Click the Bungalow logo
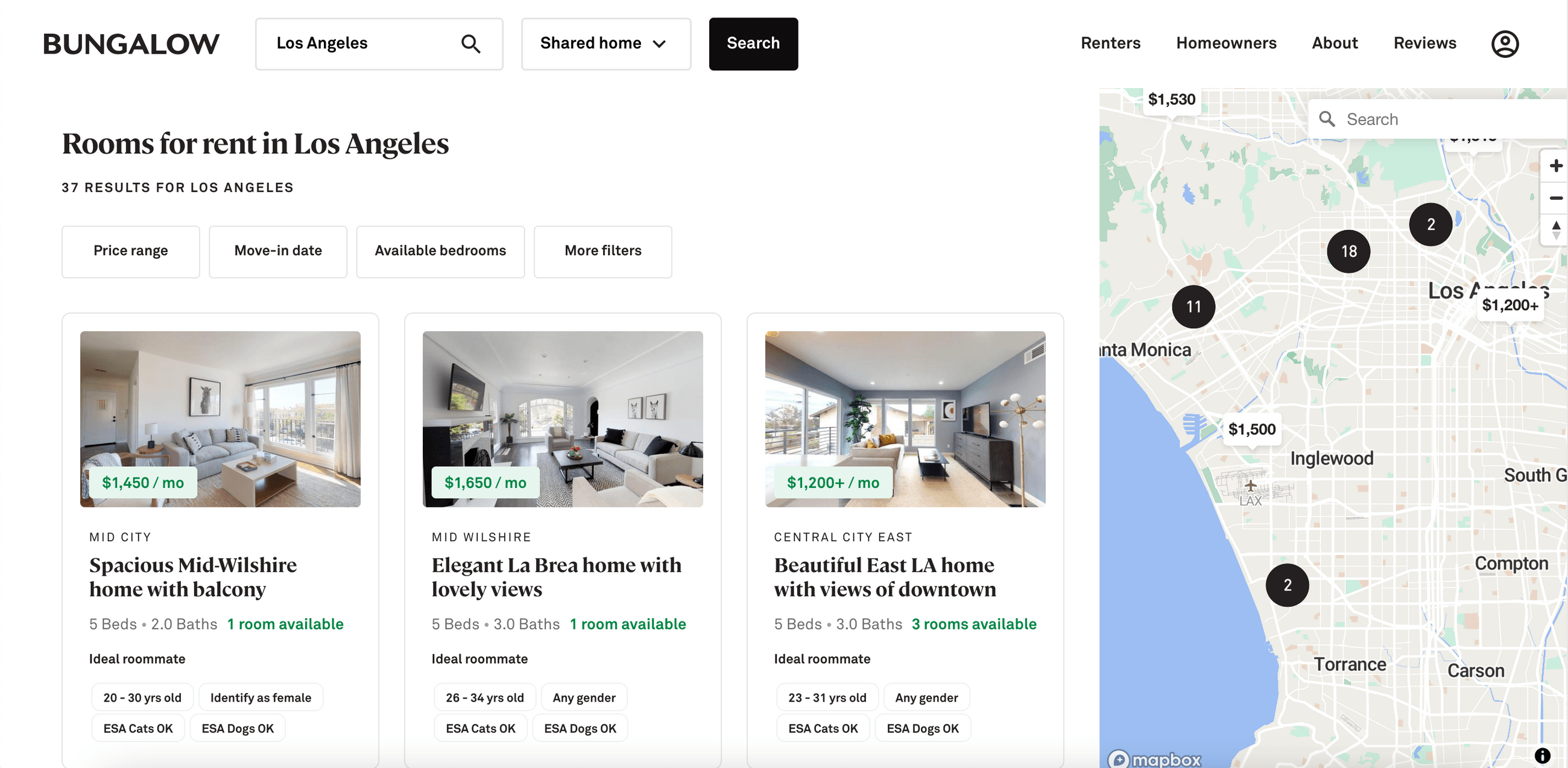1568x768 pixels. pos(131,44)
